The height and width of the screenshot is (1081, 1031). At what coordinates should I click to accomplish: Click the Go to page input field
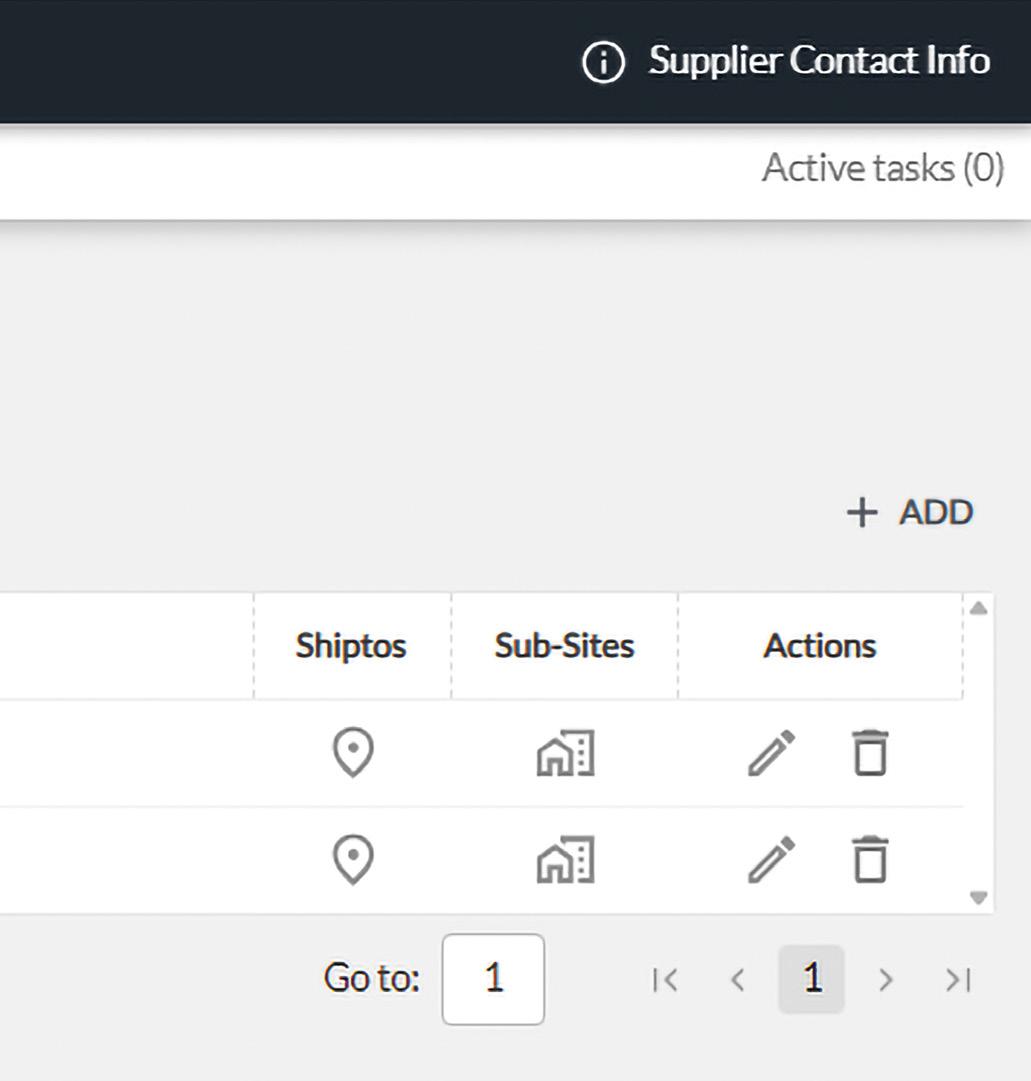(x=493, y=979)
